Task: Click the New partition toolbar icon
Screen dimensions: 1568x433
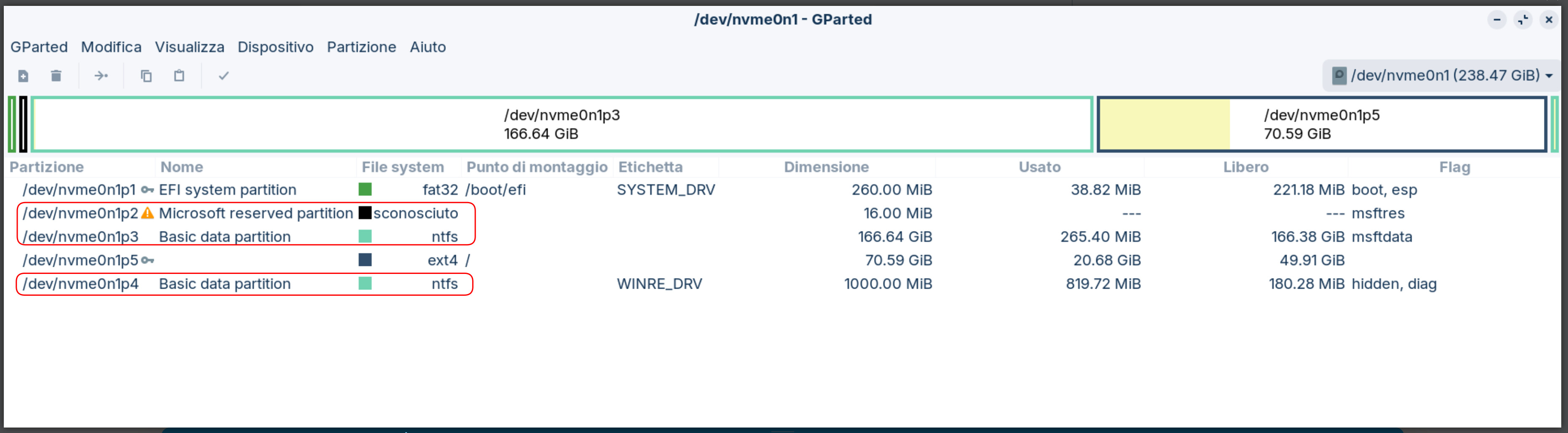Action: pyautogui.click(x=23, y=76)
